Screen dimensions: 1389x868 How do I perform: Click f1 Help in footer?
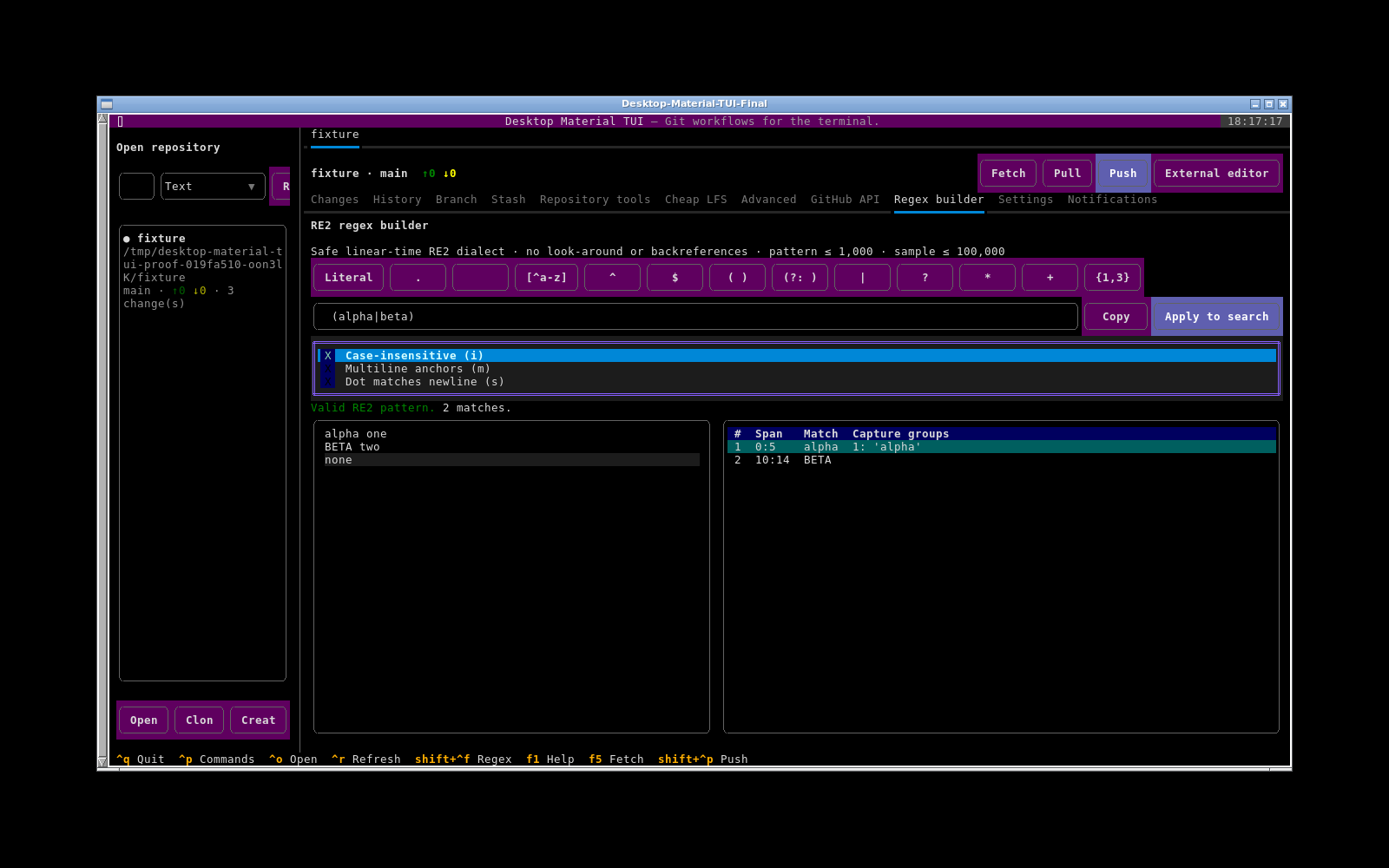tap(550, 759)
